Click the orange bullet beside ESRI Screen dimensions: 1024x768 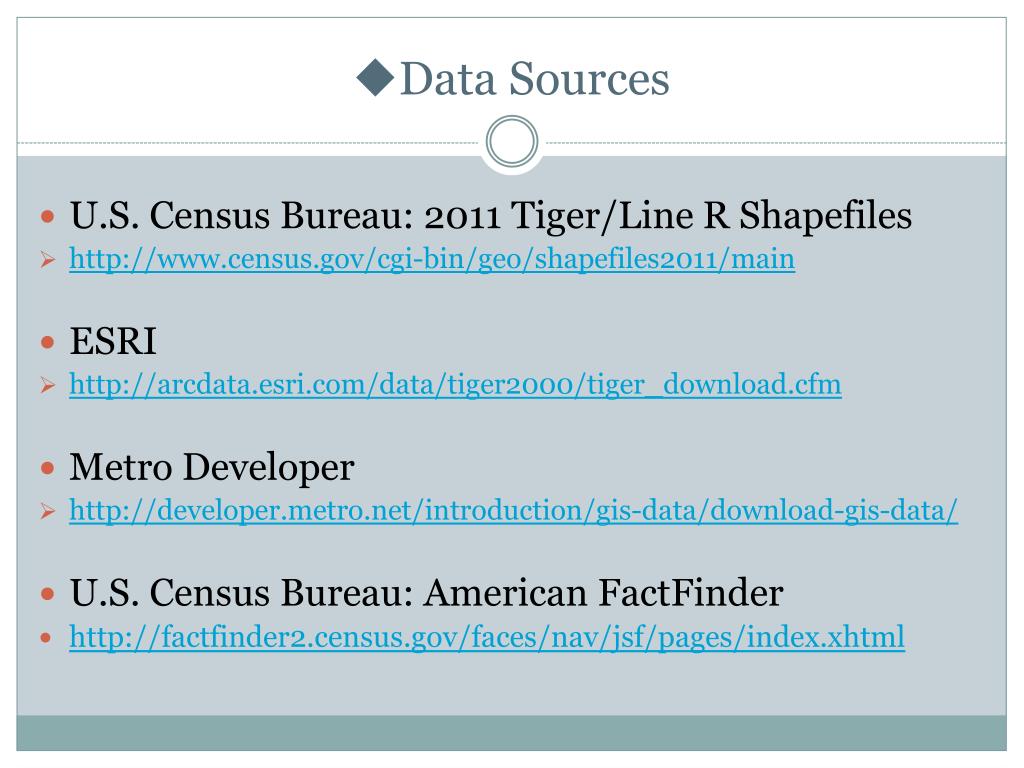click(47, 342)
